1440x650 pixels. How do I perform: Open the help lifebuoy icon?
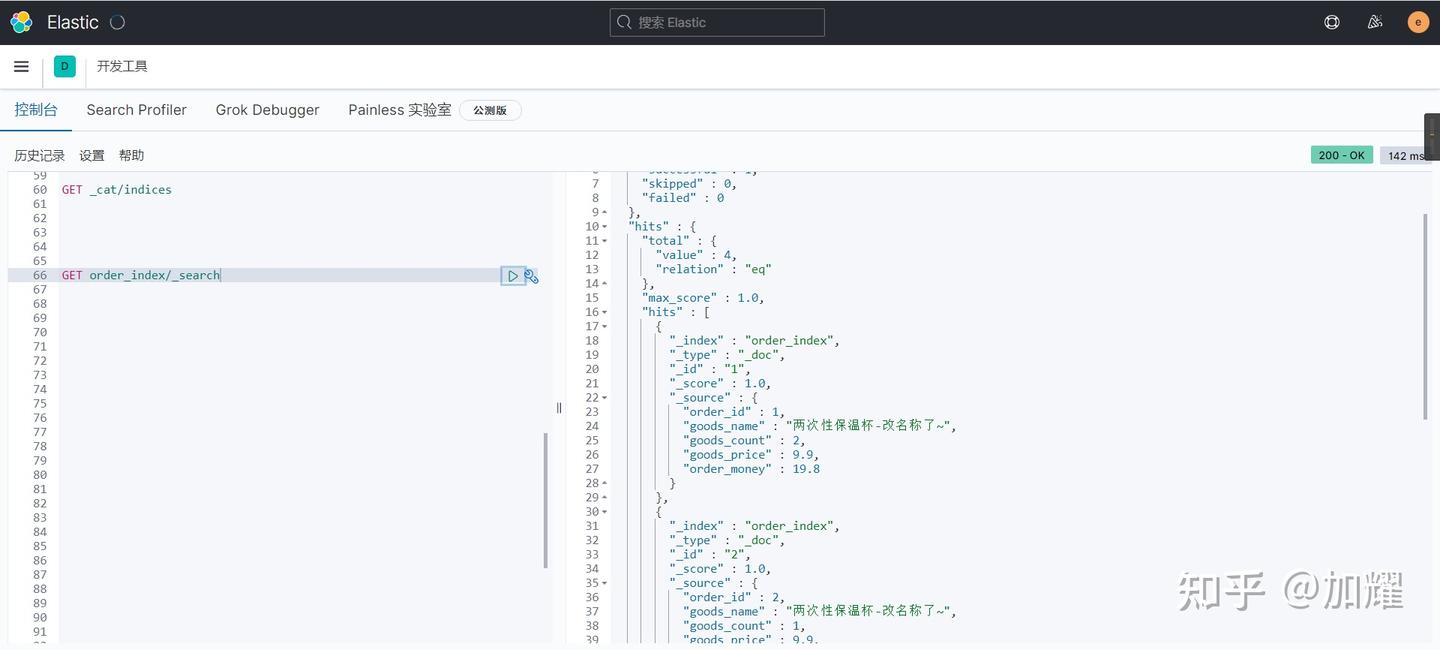coord(1332,22)
